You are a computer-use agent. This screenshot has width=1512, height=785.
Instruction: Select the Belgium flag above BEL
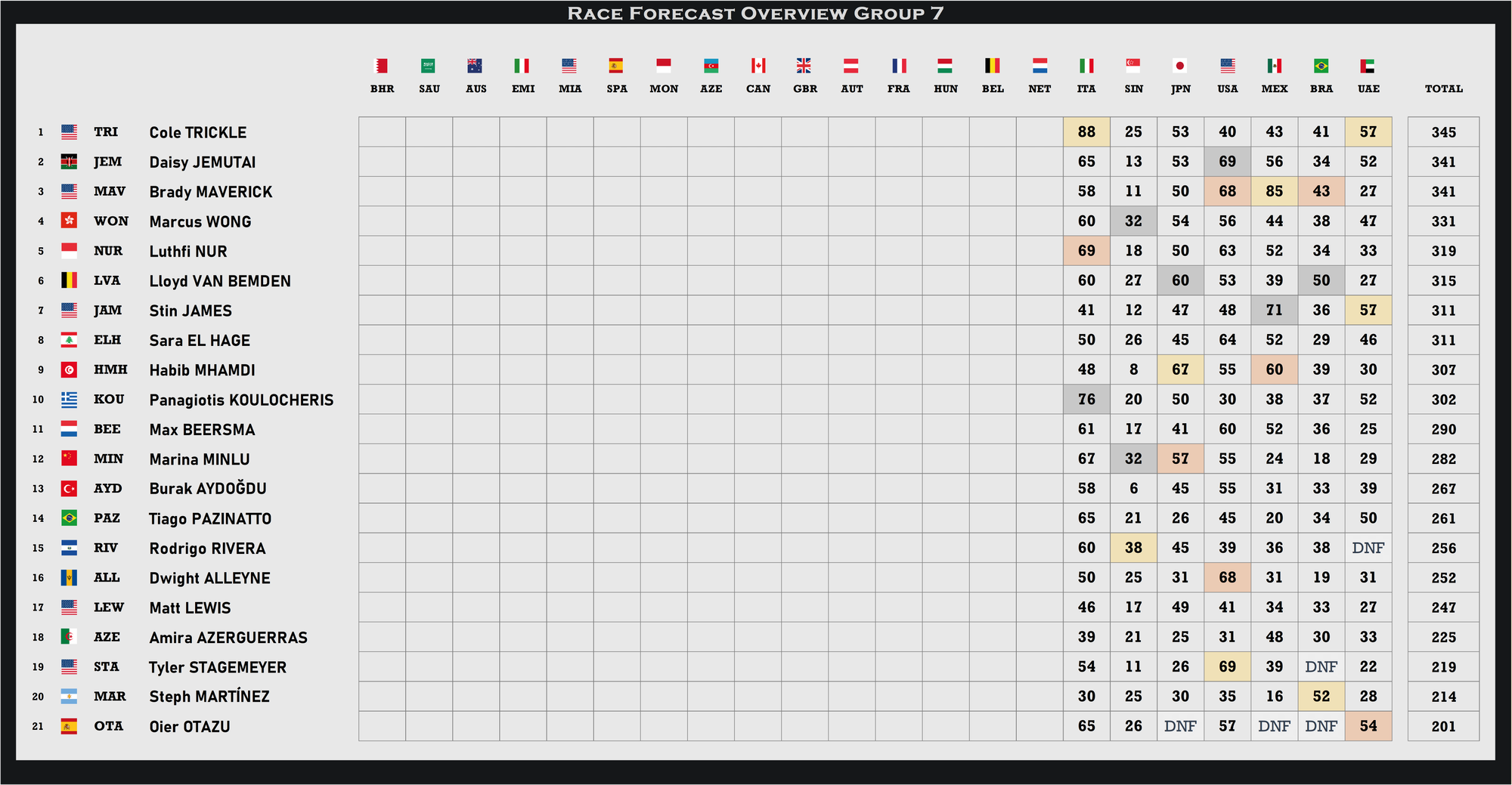(x=992, y=66)
